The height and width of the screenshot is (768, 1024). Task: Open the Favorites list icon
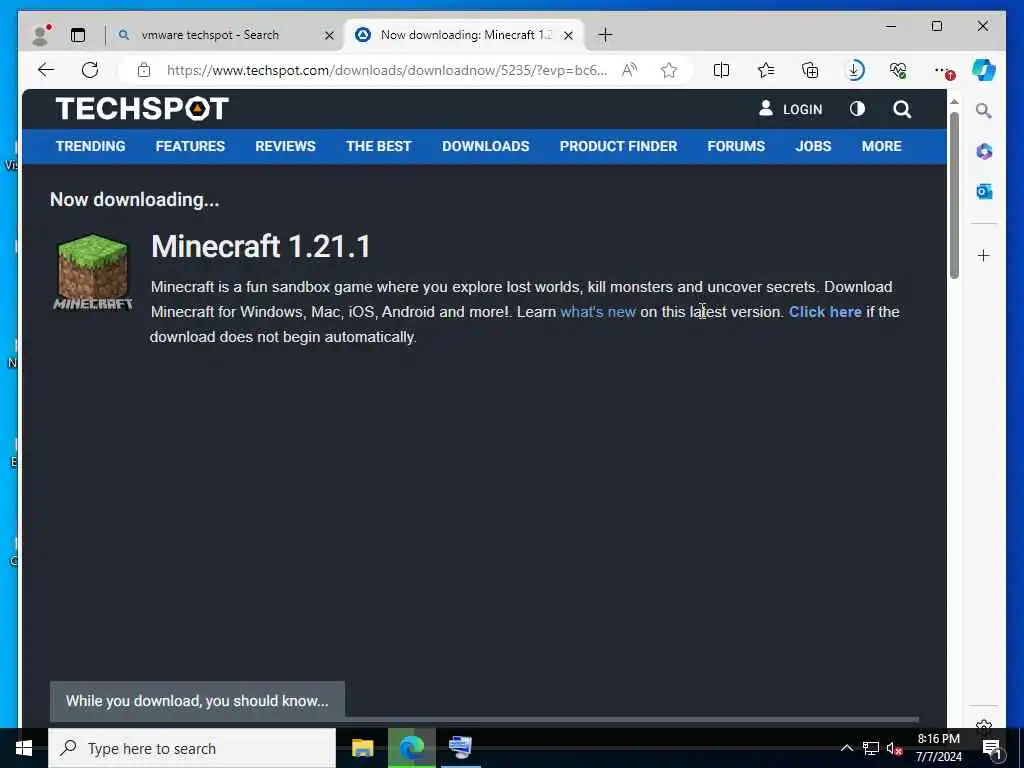coord(765,70)
